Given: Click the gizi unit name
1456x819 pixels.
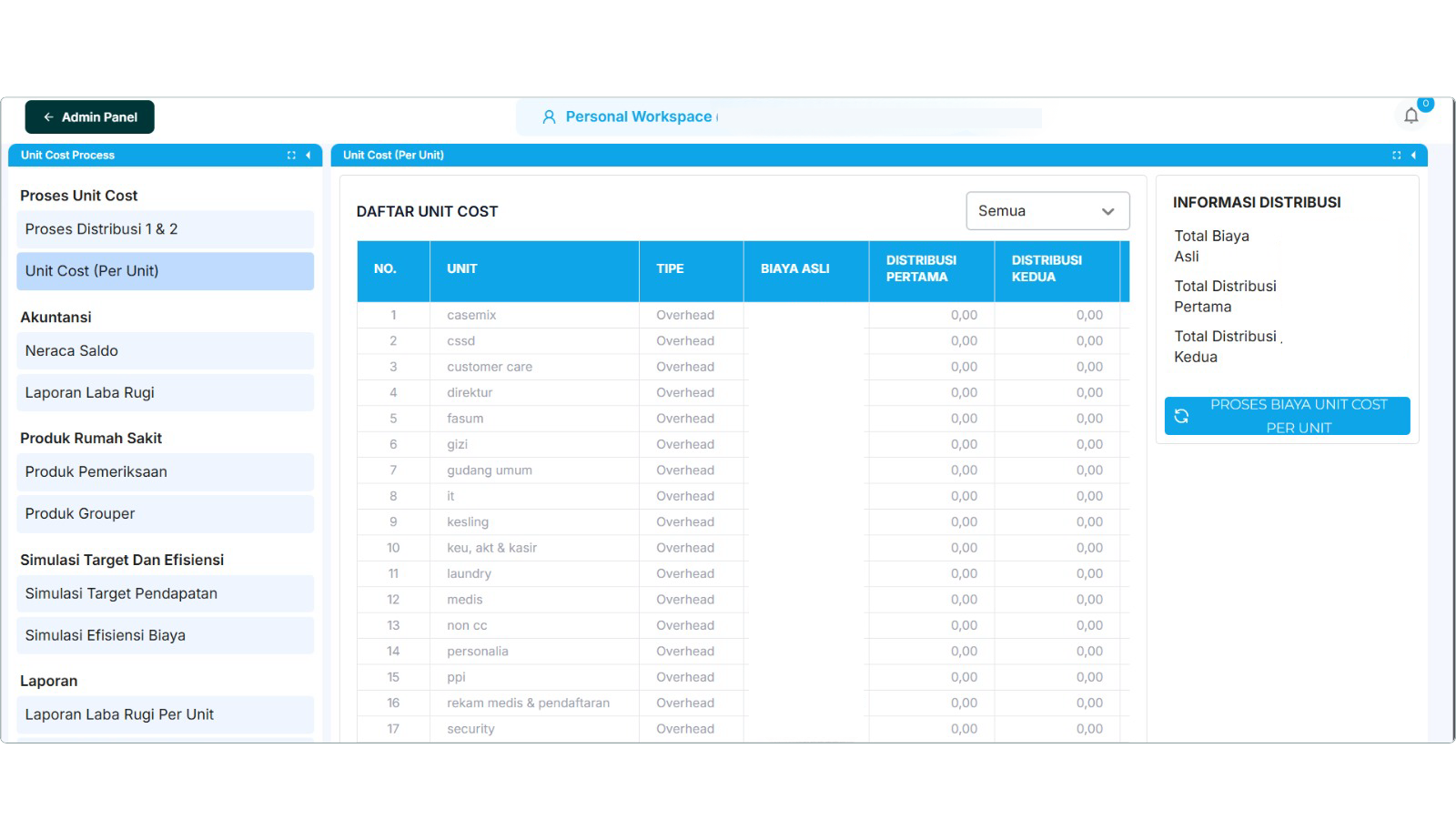Looking at the screenshot, I should [457, 445].
